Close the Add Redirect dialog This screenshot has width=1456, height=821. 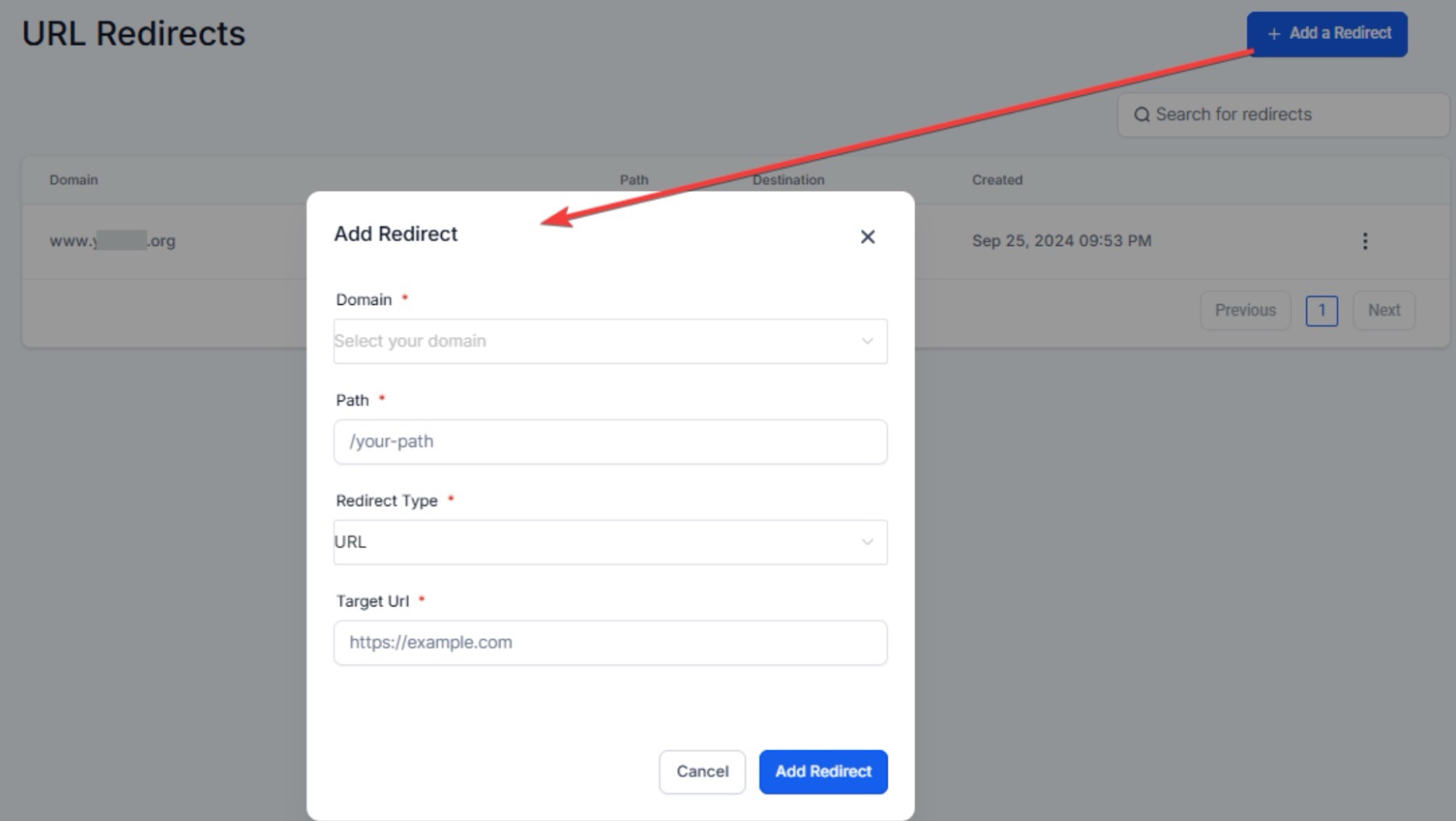[x=867, y=237]
